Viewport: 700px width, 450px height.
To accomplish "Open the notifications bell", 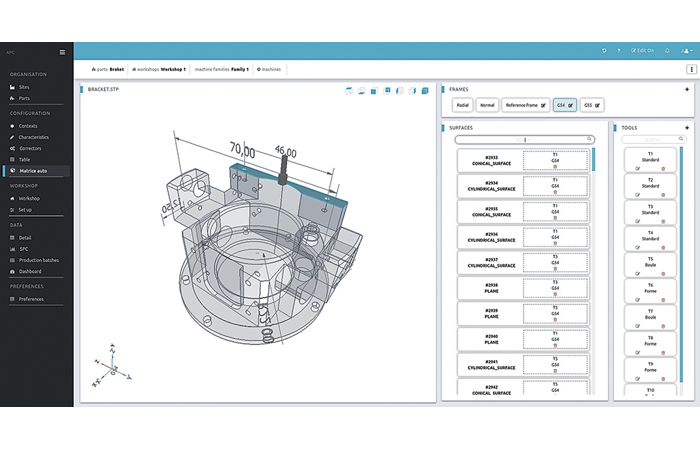I will [667, 51].
